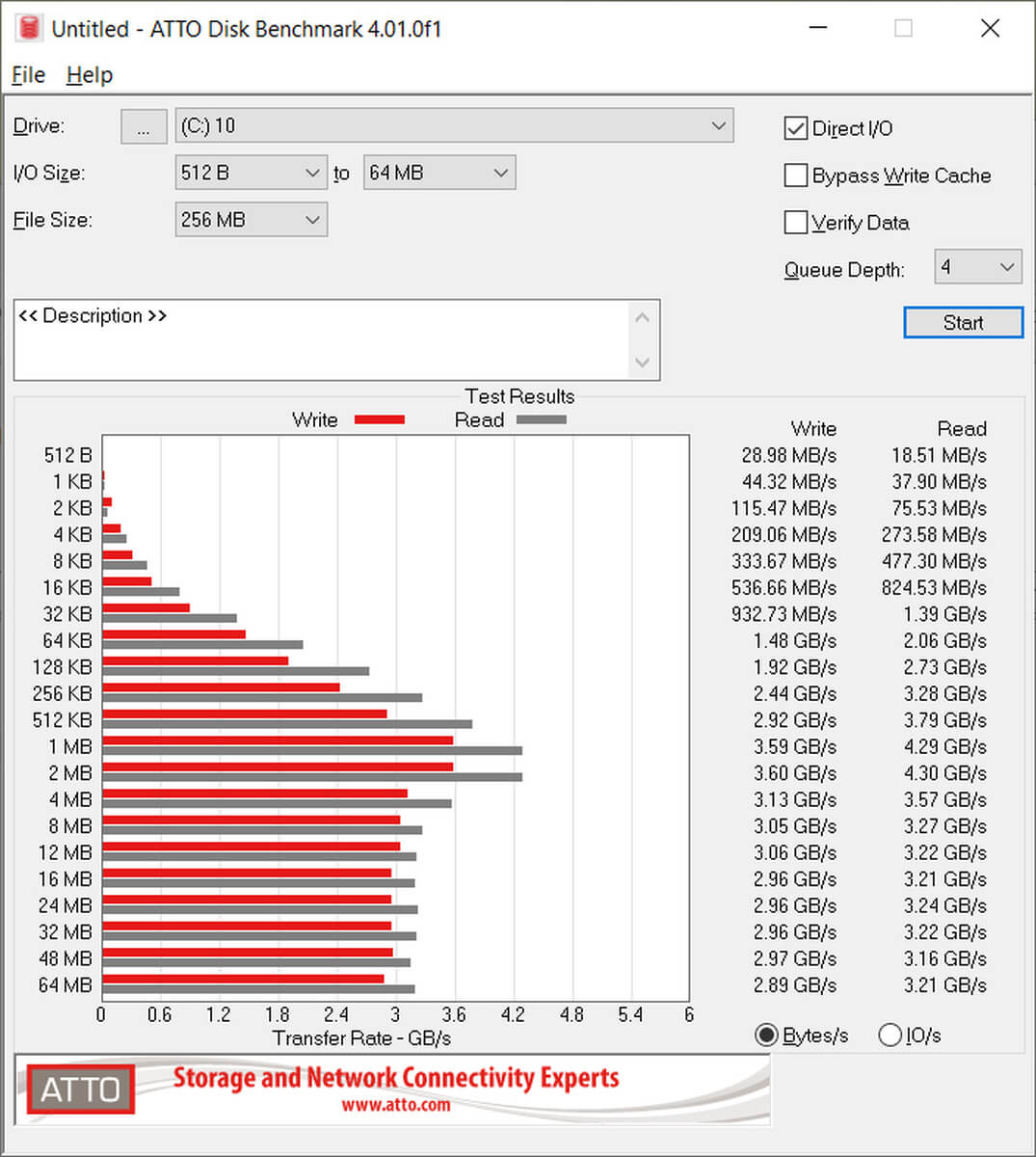Click the ATTO app icon in title bar
This screenshot has height=1157, width=1036.
coord(29,28)
